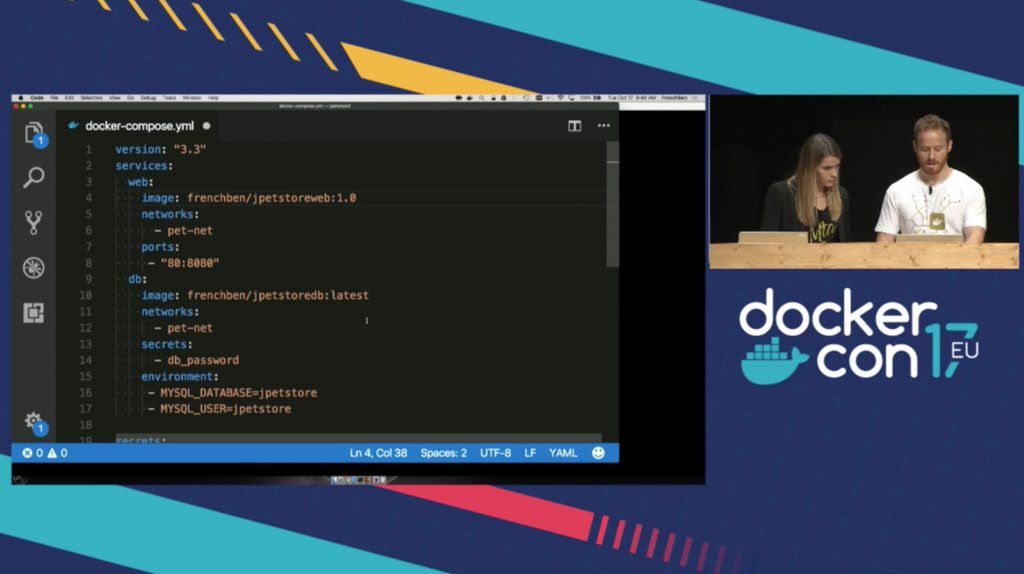This screenshot has height=574, width=1024.
Task: Click line number 13 in gutter
Action: 86,344
